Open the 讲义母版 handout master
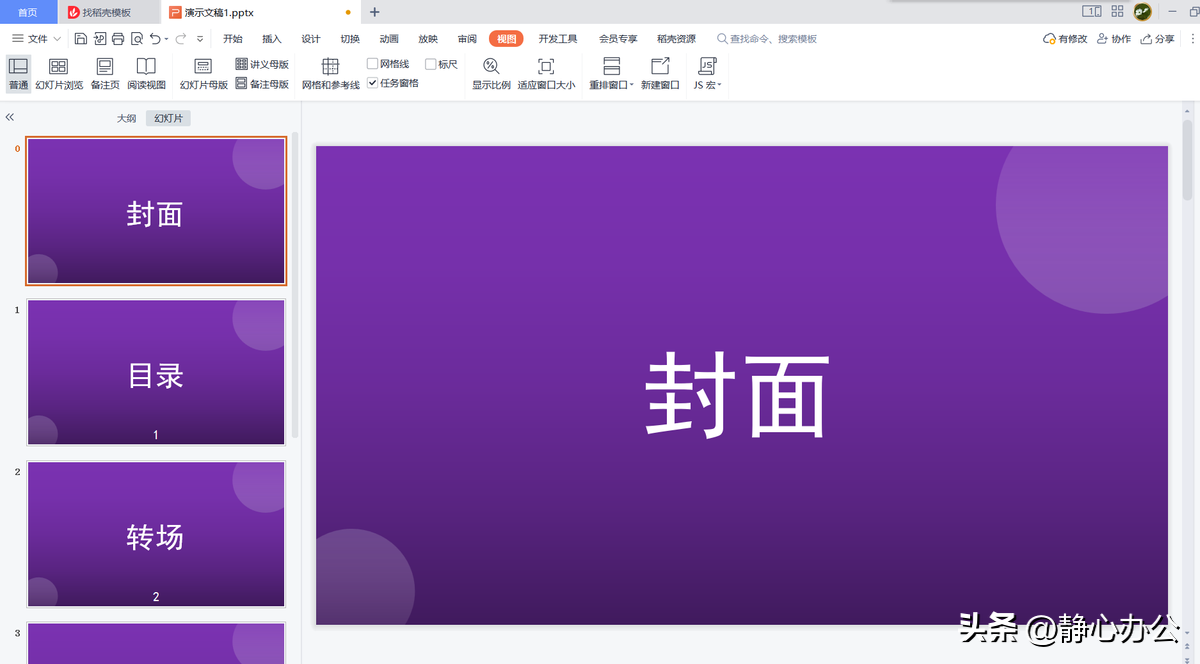Viewport: 1200px width, 664px height. pos(262,64)
